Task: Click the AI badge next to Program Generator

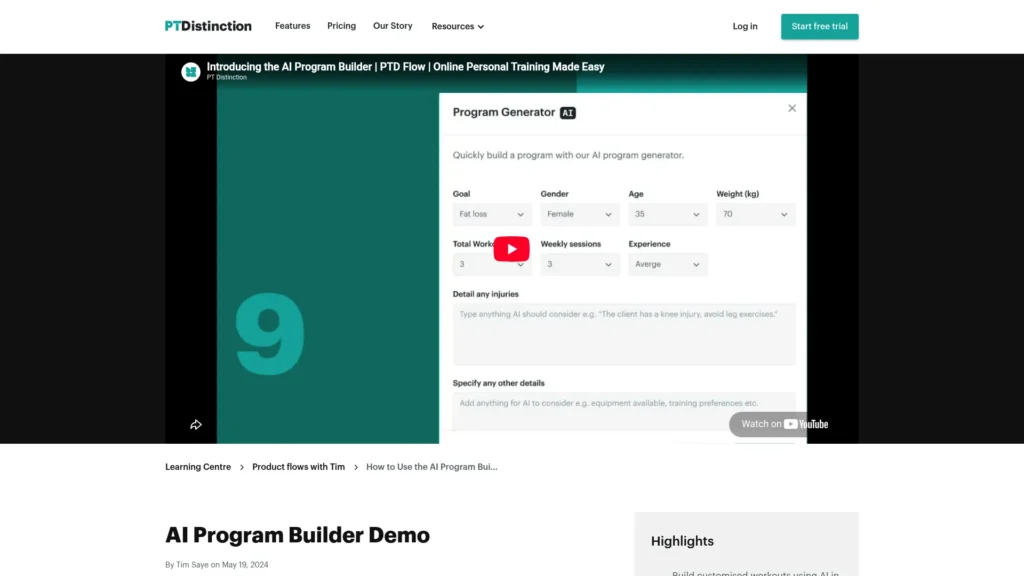Action: [568, 113]
